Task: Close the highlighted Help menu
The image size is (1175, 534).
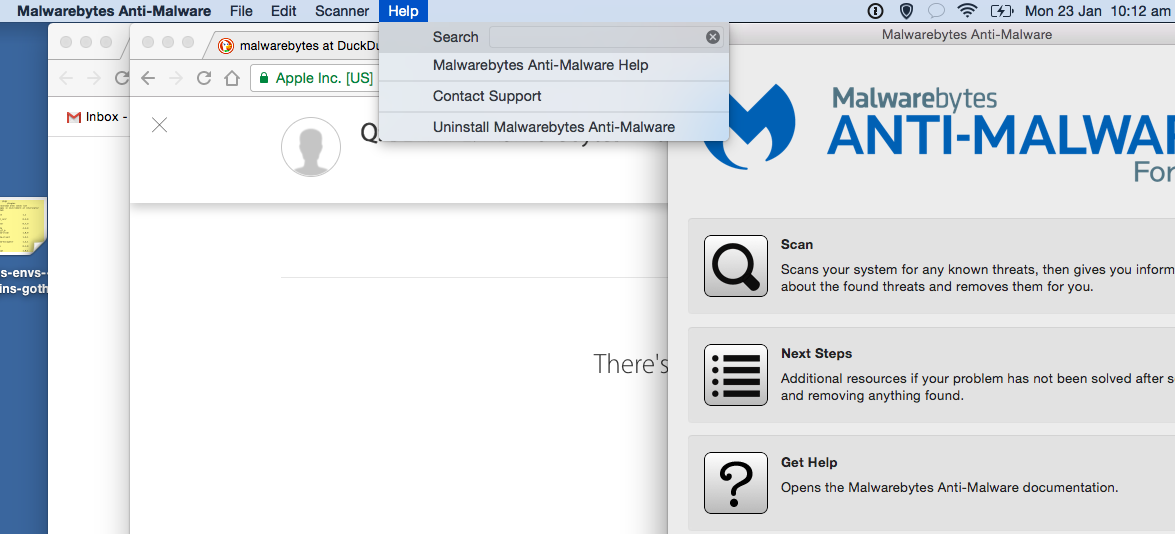Action: click(404, 11)
